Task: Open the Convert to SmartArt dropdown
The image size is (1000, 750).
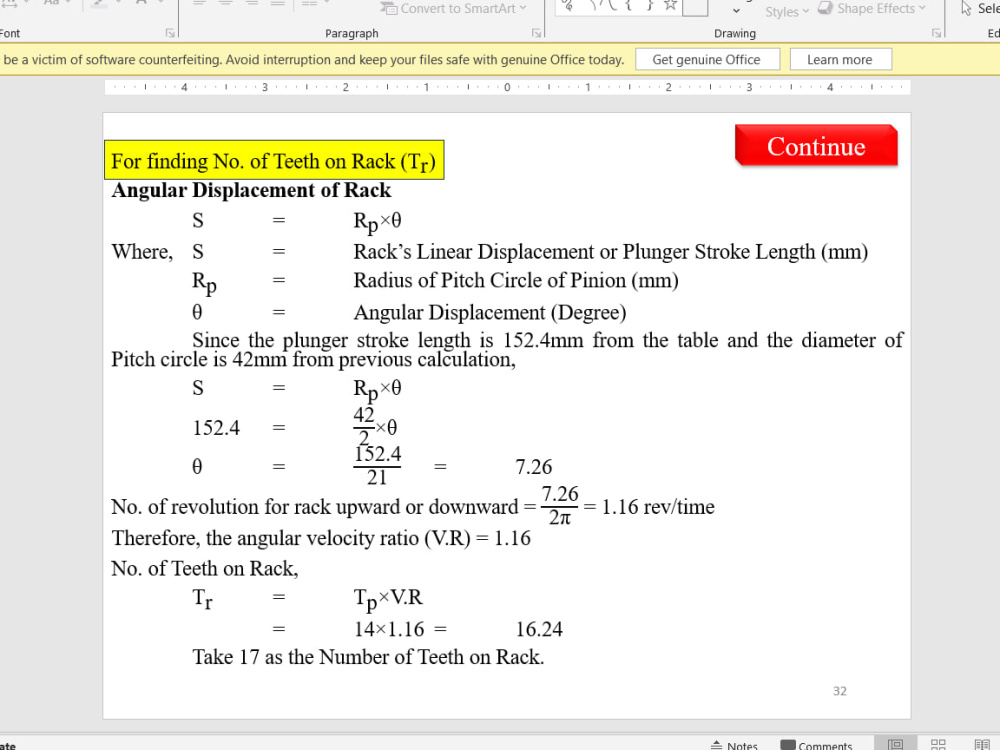Action: coord(453,8)
